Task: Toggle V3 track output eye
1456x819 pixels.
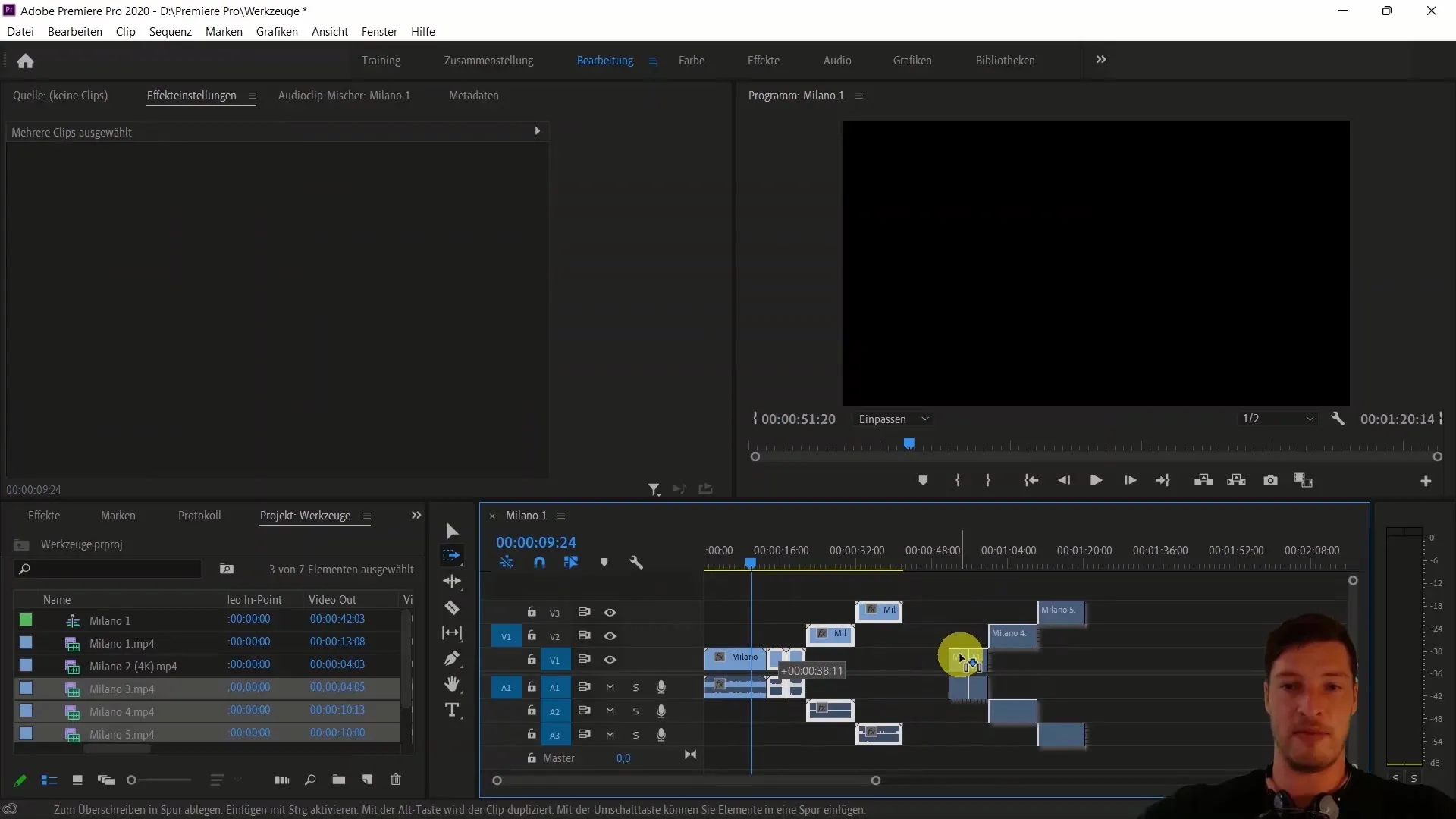Action: [610, 613]
